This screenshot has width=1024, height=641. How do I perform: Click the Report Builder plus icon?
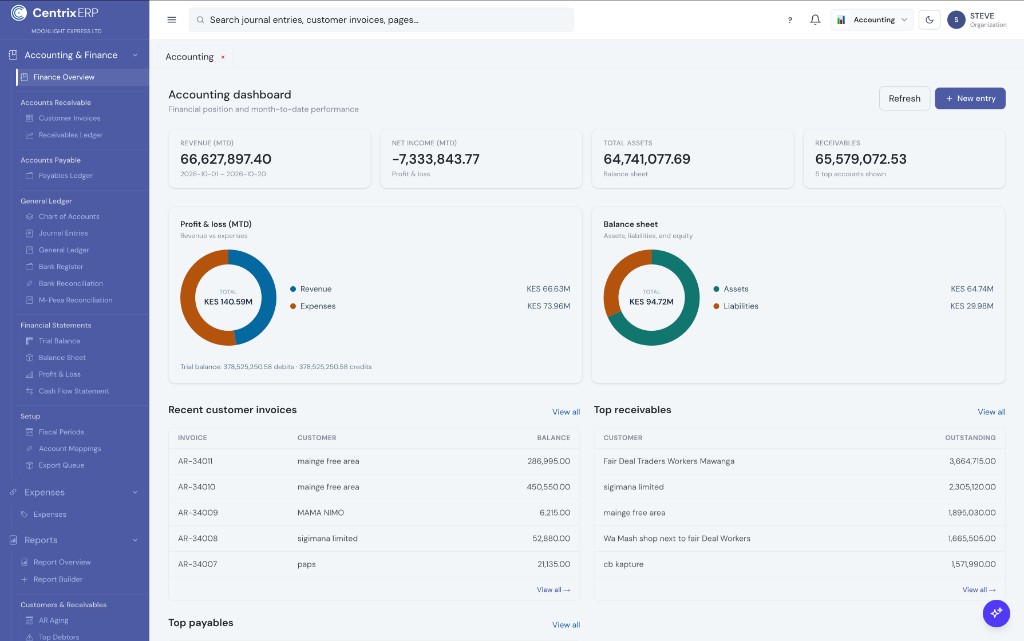pyautogui.click(x=24, y=579)
